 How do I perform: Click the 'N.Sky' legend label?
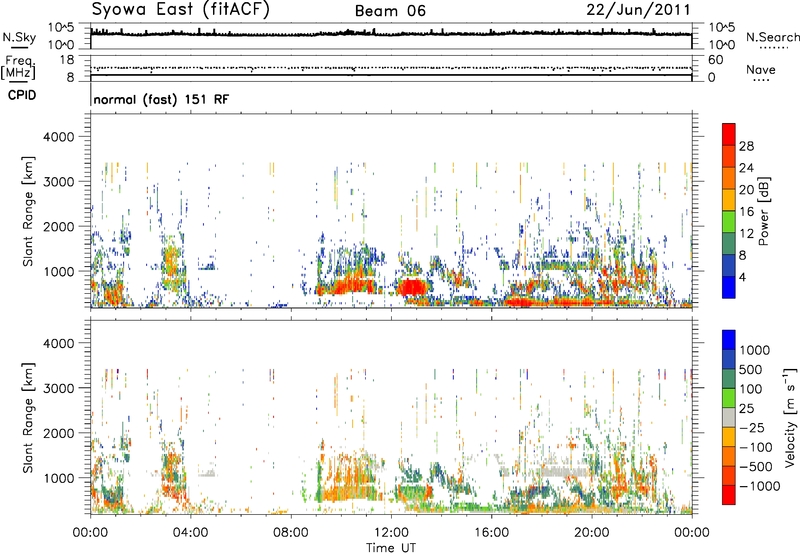(x=19, y=37)
